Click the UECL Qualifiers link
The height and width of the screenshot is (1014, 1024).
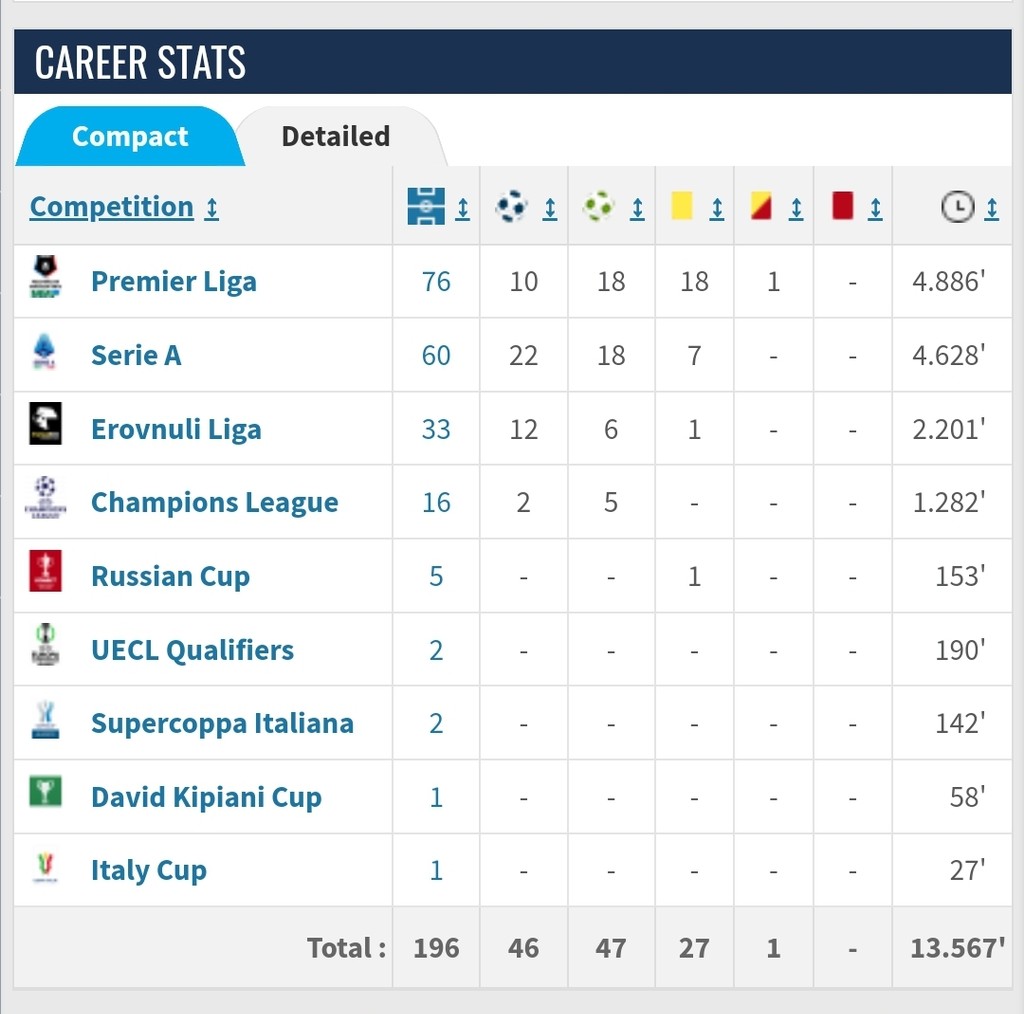click(x=192, y=650)
